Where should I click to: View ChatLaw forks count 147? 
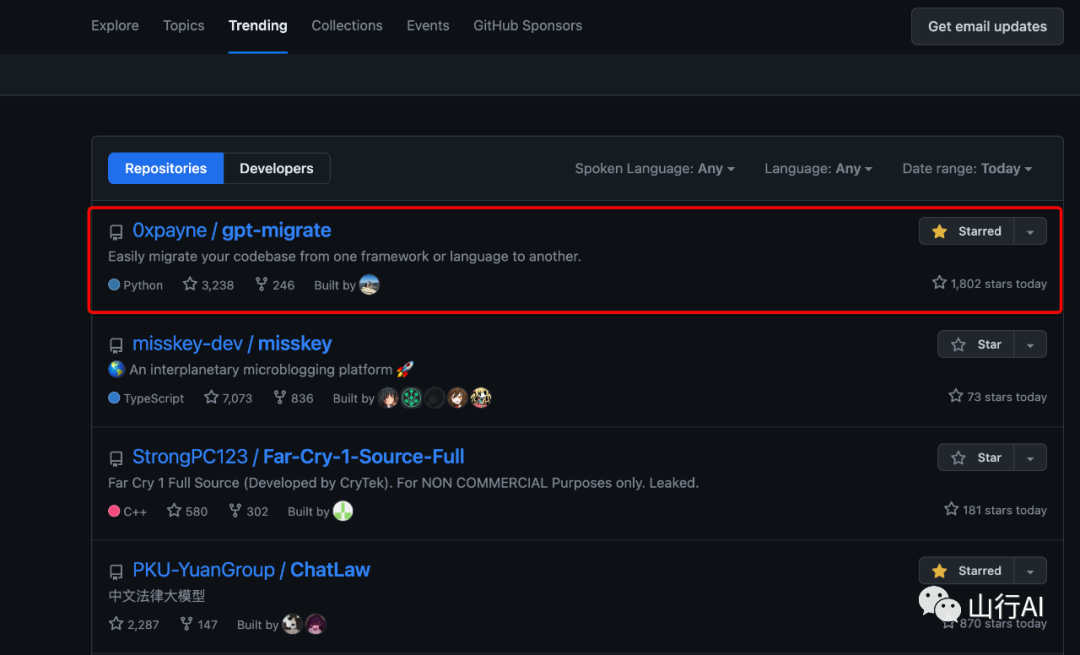pos(198,624)
